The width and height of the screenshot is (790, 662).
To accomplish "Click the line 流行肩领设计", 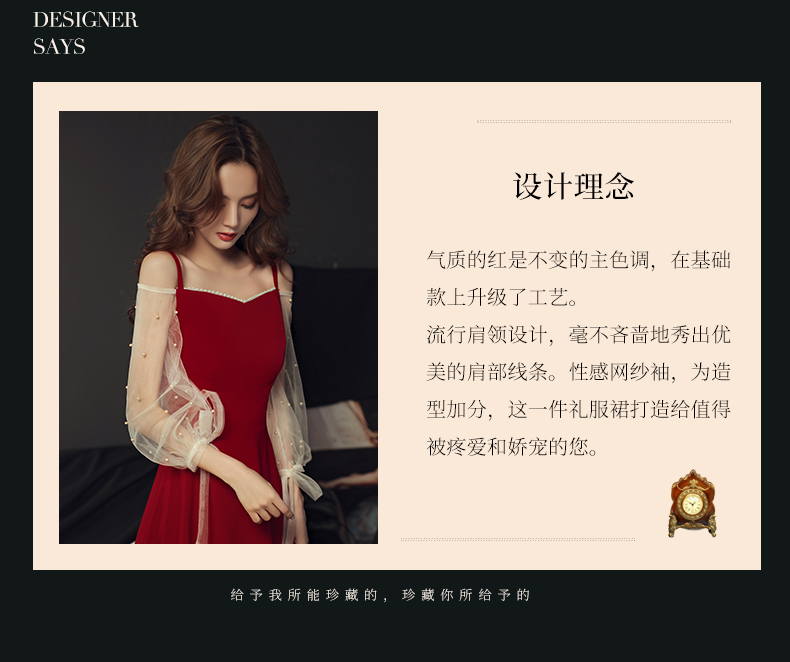I will point(578,335).
